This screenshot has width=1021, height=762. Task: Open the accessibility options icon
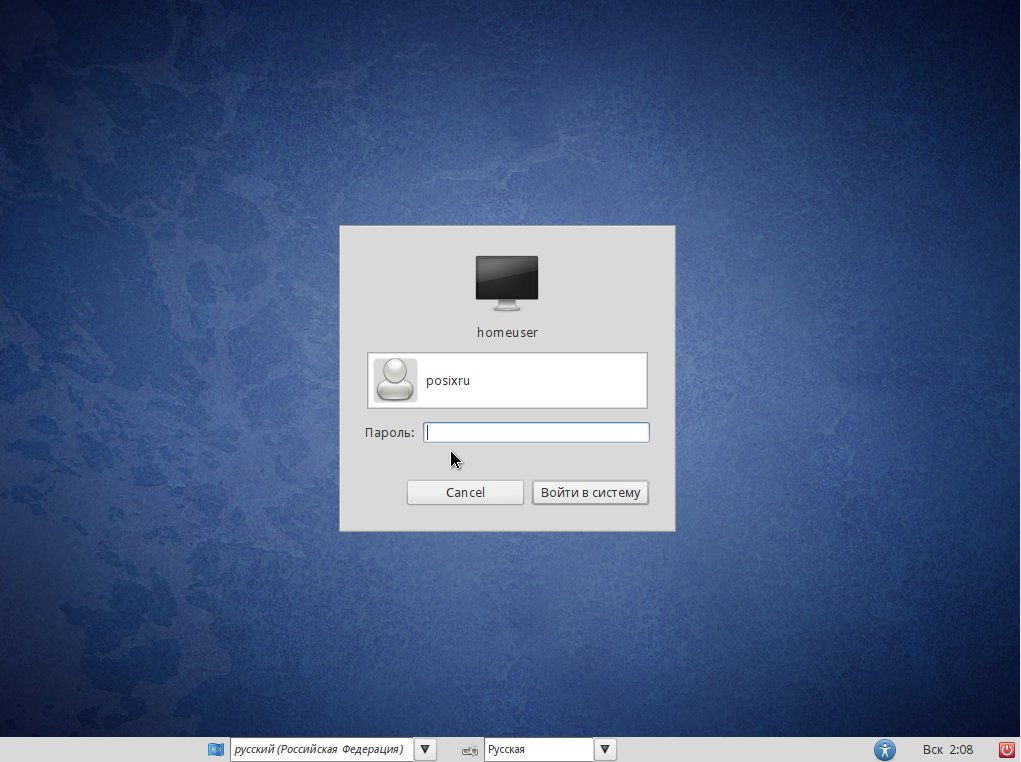[x=884, y=750]
